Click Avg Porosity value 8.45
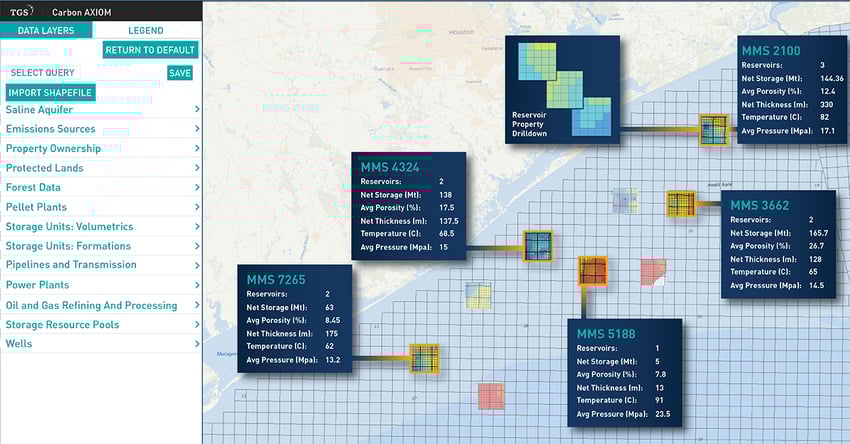This screenshot has height=444, width=850. pos(332,320)
